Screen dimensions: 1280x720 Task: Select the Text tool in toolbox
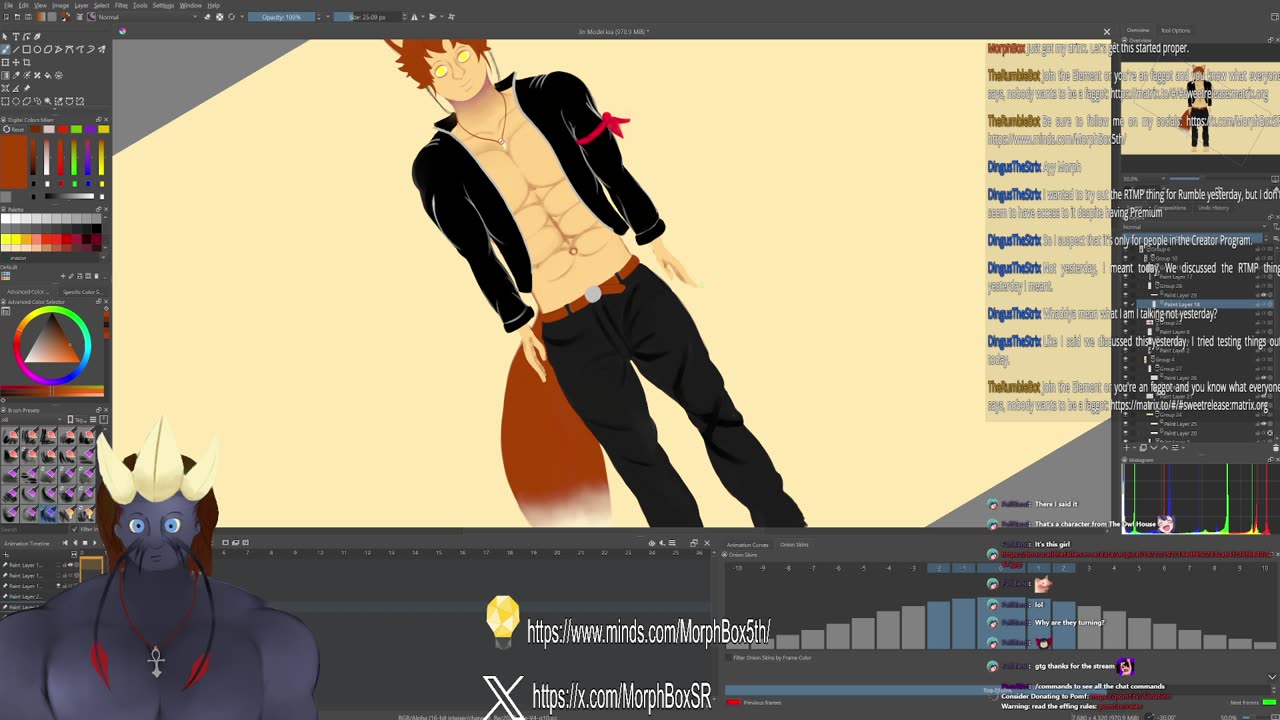tap(16, 37)
